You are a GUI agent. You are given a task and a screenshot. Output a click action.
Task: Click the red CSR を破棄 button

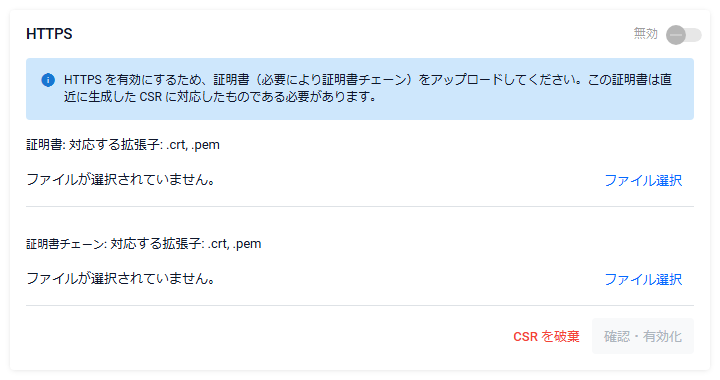click(x=546, y=336)
